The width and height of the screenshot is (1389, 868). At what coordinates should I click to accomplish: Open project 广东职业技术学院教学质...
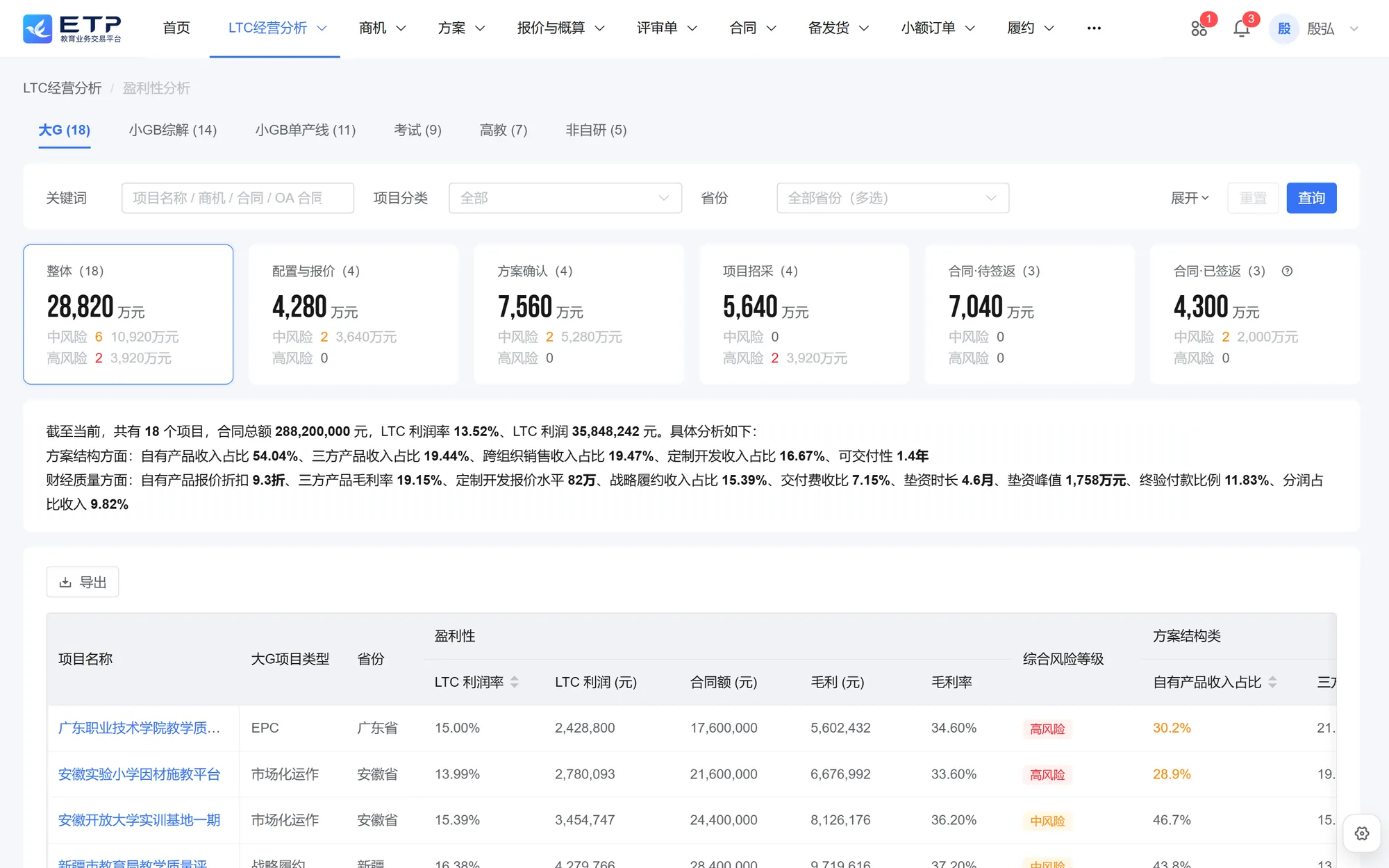pyautogui.click(x=139, y=728)
